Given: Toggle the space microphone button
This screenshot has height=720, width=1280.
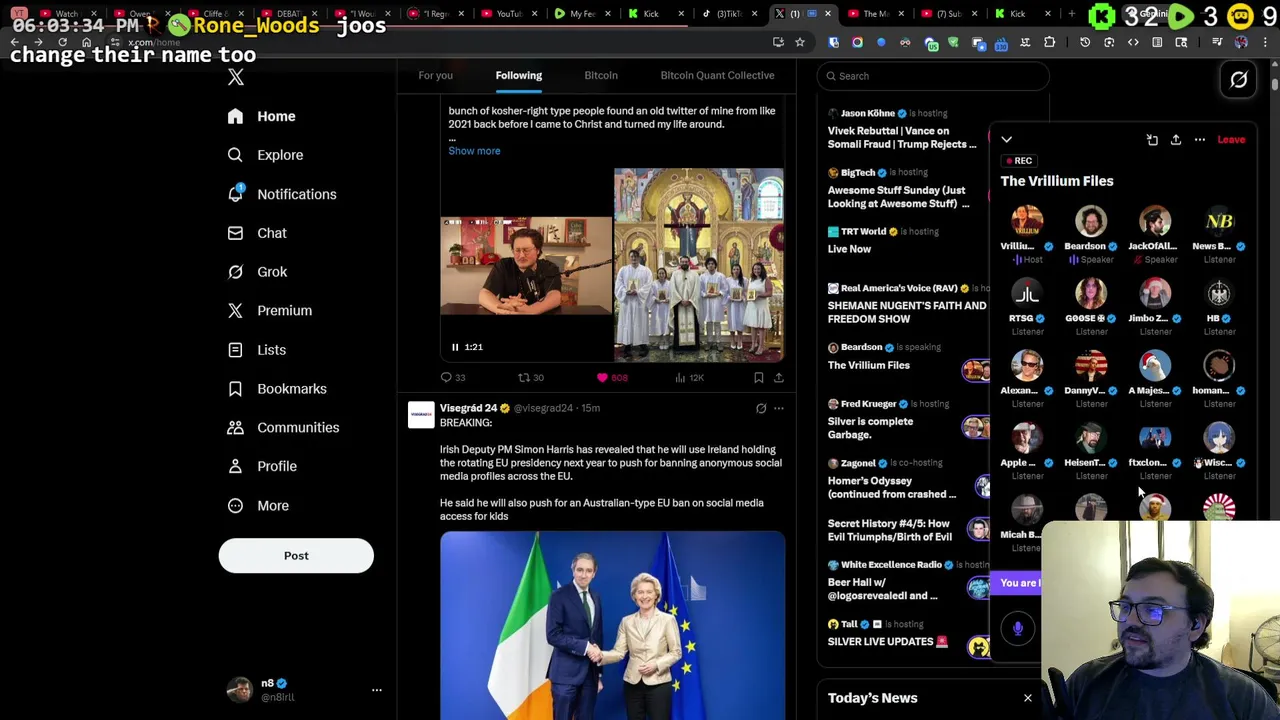Looking at the screenshot, I should point(1018,628).
